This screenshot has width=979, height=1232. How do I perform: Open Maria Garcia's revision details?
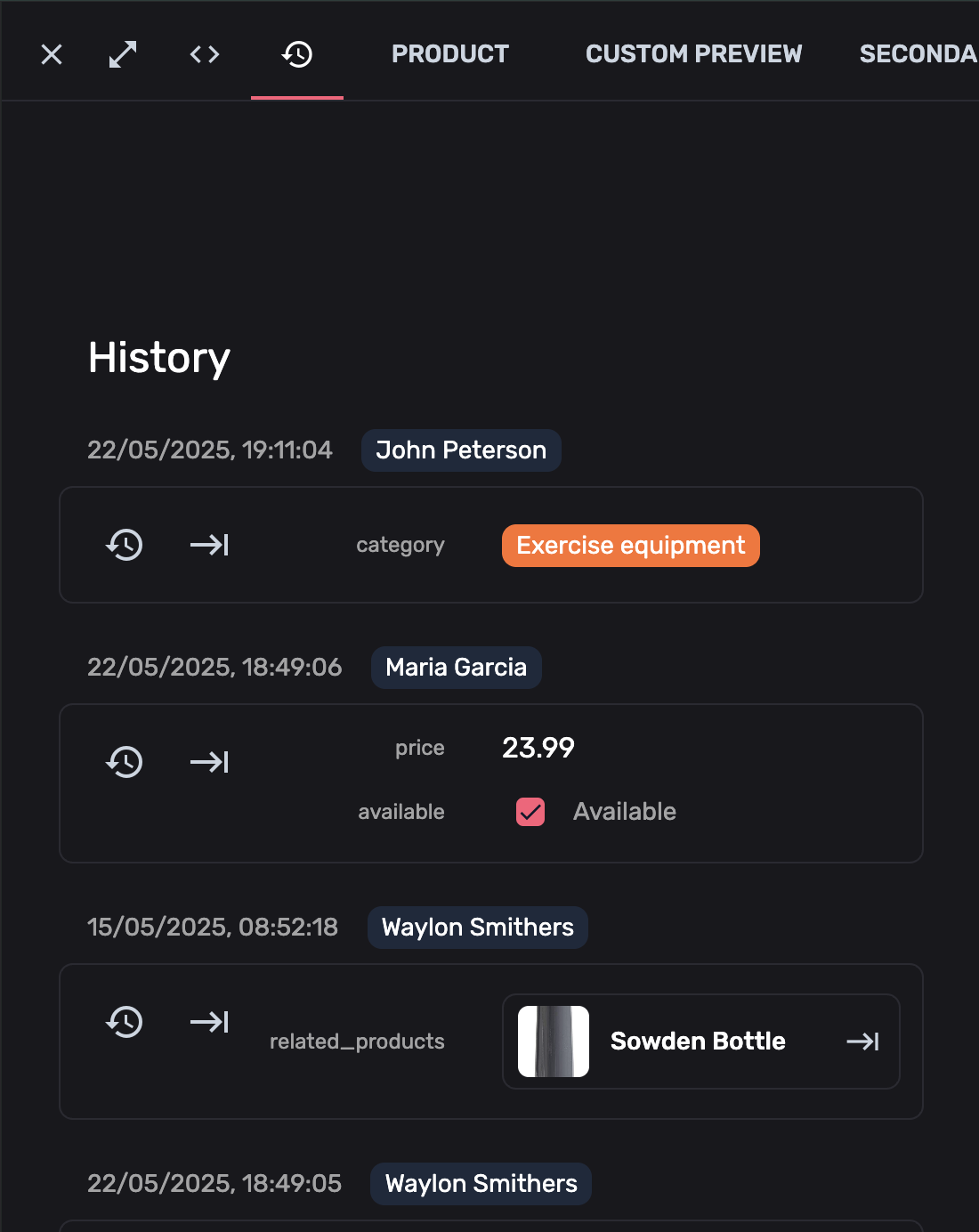[x=208, y=761]
